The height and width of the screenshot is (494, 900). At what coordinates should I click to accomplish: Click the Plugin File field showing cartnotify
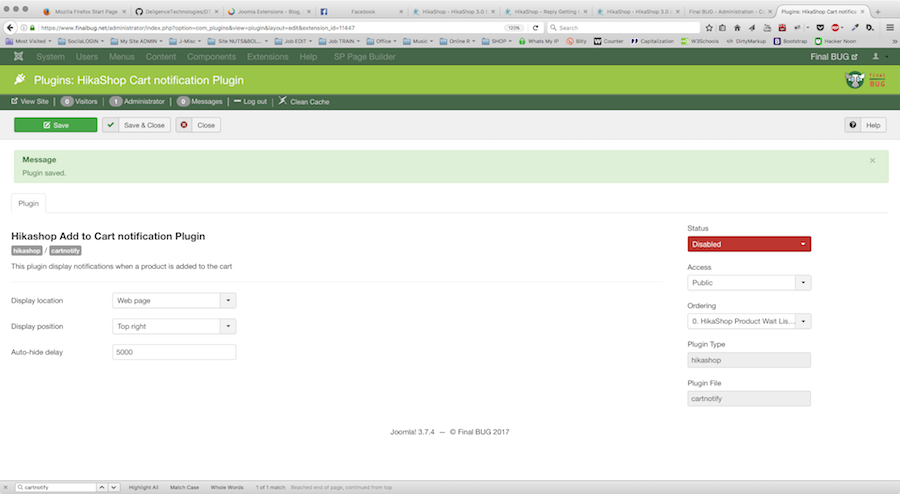pos(749,399)
